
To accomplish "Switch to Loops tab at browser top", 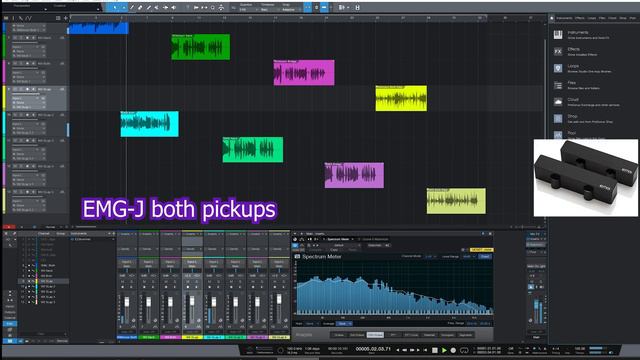I will point(591,18).
